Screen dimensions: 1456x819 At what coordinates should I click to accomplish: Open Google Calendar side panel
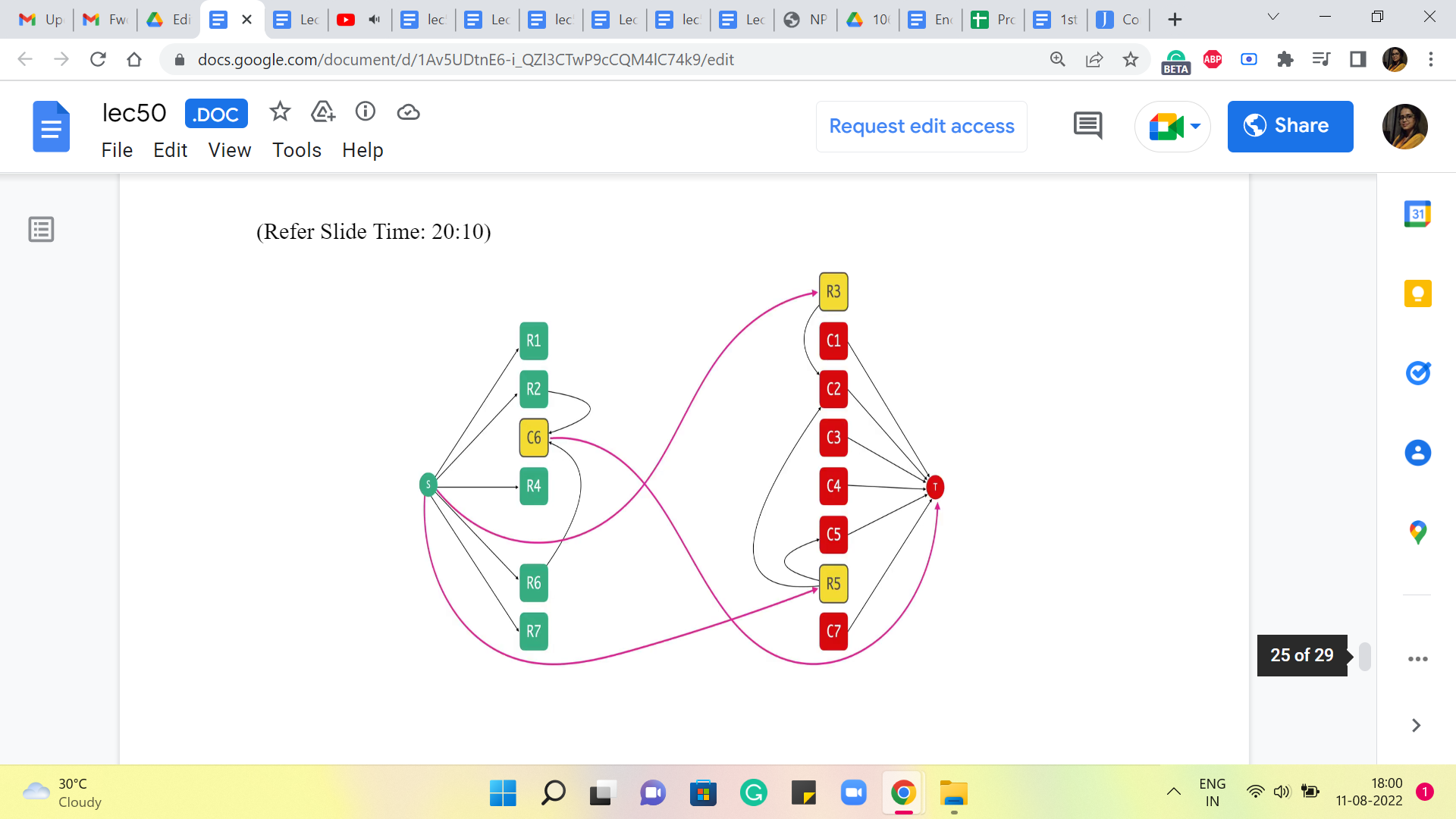click(x=1417, y=215)
